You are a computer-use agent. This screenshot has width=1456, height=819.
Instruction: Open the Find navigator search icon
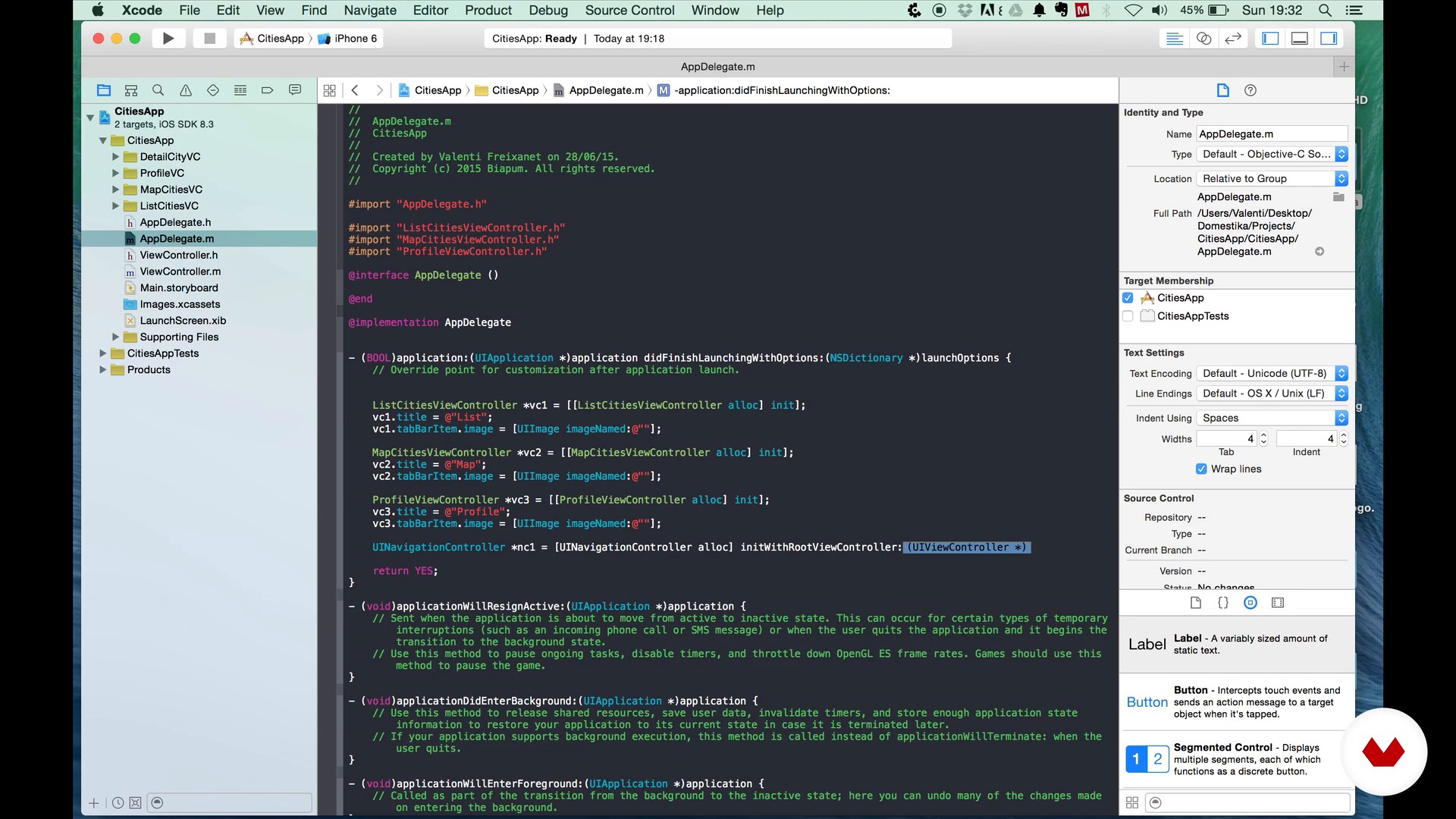pyautogui.click(x=158, y=90)
